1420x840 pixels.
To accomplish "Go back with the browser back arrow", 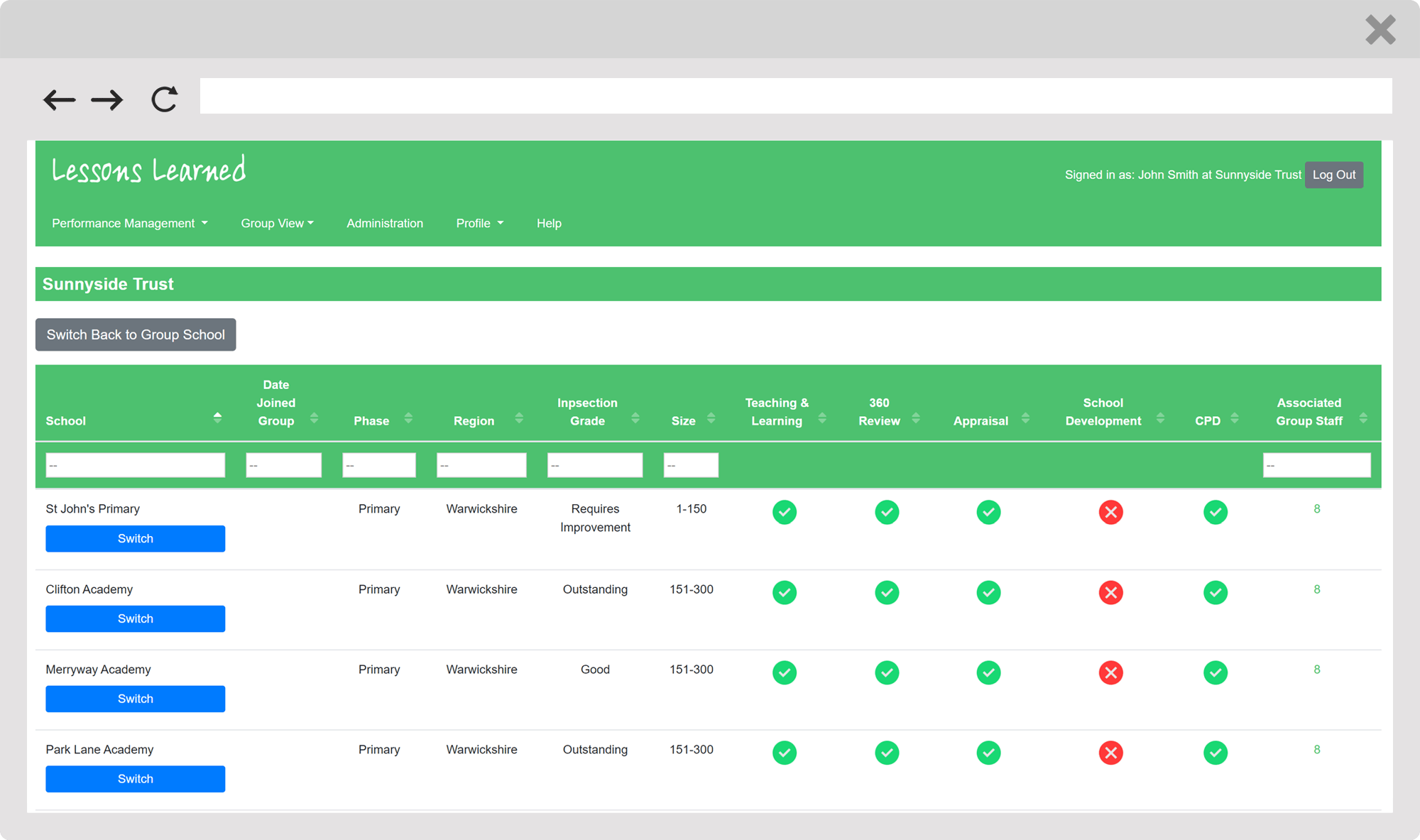I will (59, 100).
